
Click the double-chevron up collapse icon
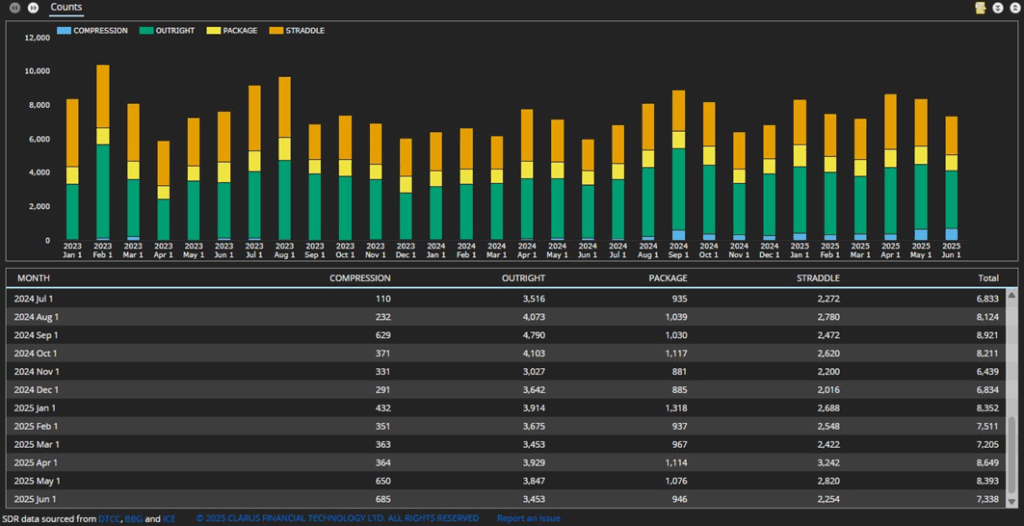pos(1013,8)
